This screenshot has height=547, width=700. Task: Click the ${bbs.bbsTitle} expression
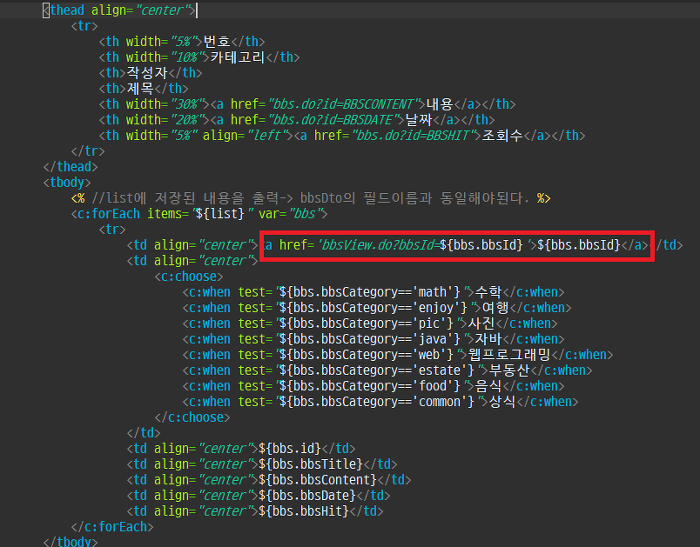[311, 464]
